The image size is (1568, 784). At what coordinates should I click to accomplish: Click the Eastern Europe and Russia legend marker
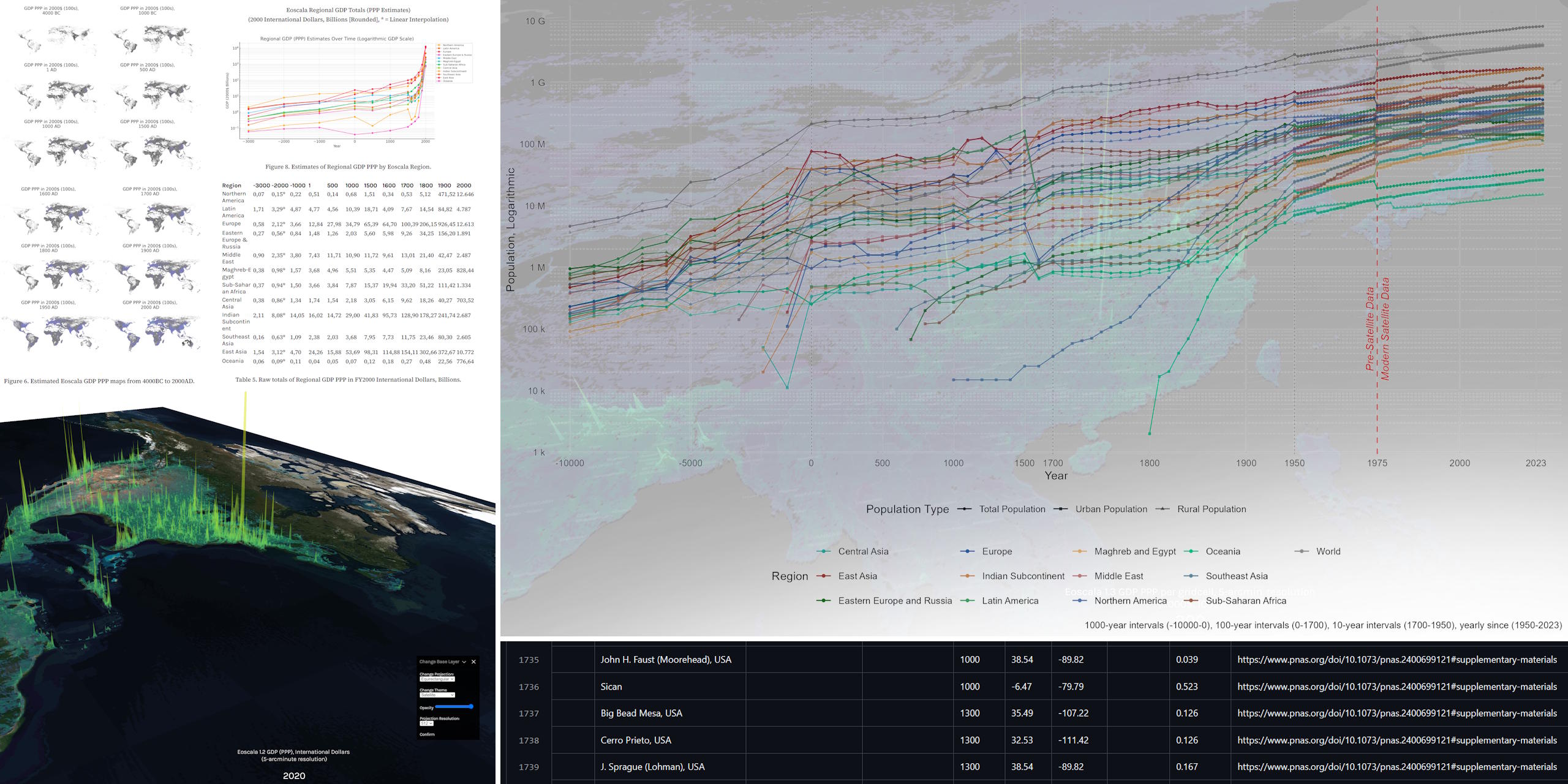click(x=824, y=601)
